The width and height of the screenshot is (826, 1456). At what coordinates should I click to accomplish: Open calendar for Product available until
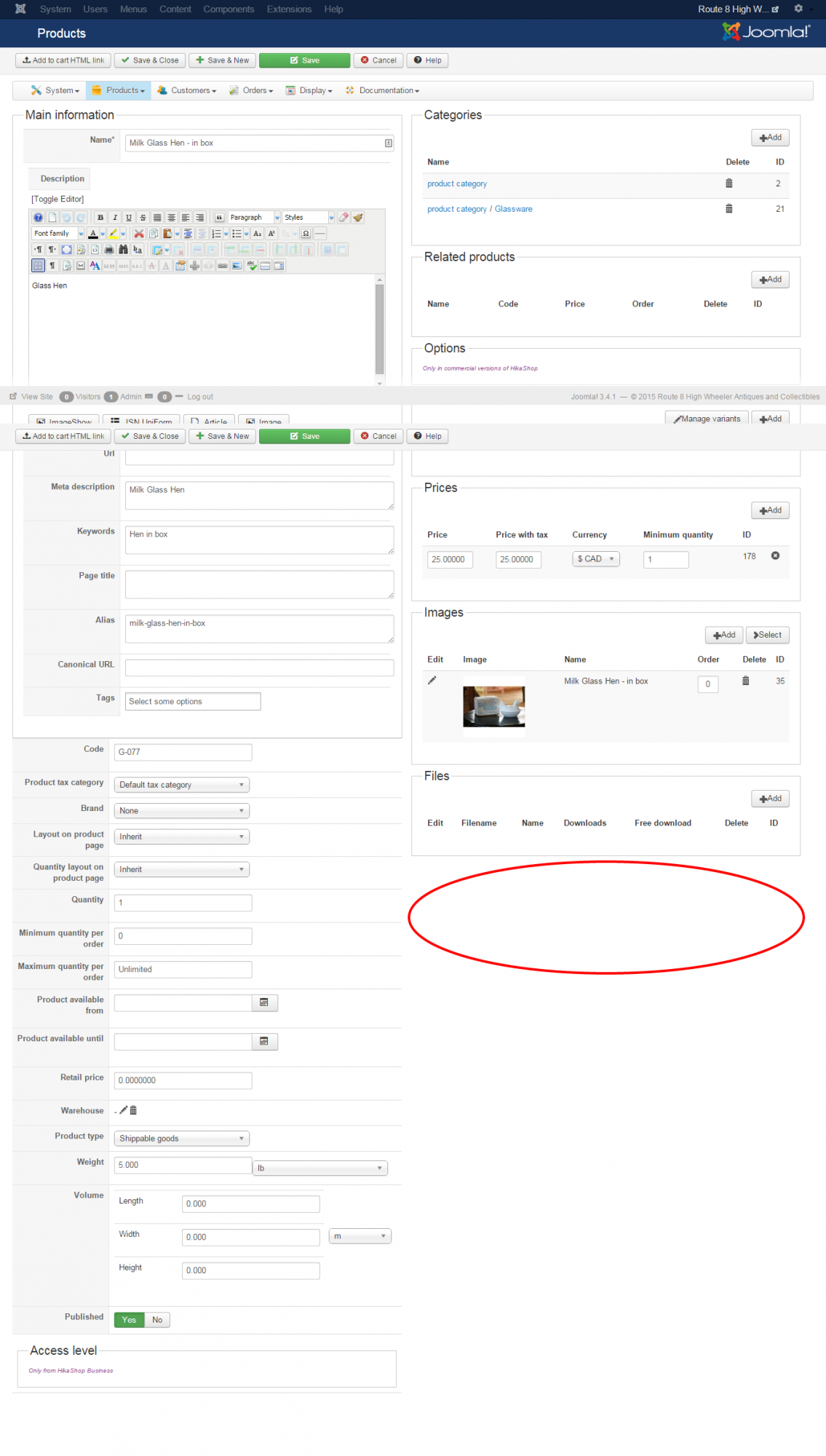264,1042
